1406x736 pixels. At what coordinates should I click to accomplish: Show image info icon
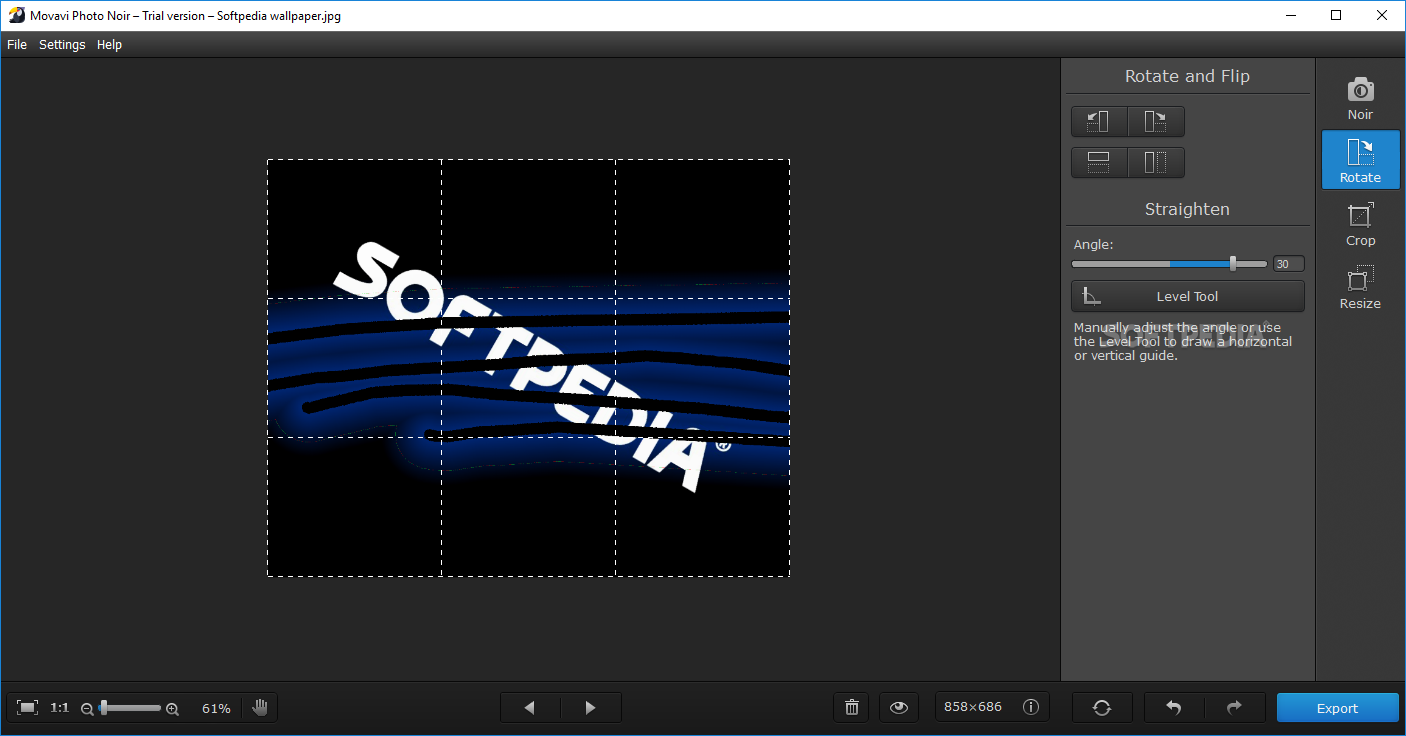(x=1031, y=707)
